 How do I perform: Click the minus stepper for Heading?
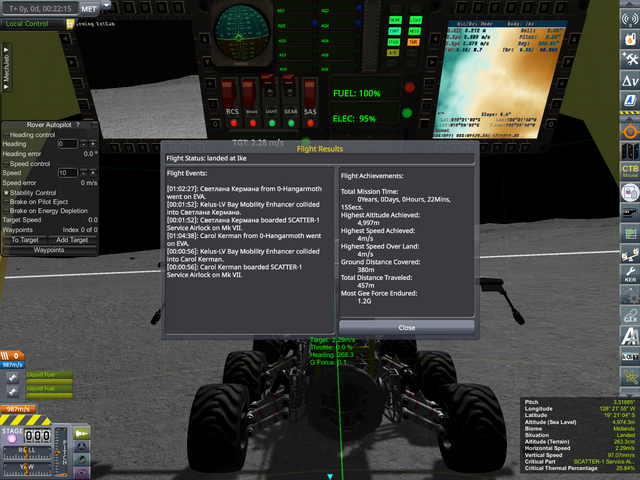tap(83, 144)
